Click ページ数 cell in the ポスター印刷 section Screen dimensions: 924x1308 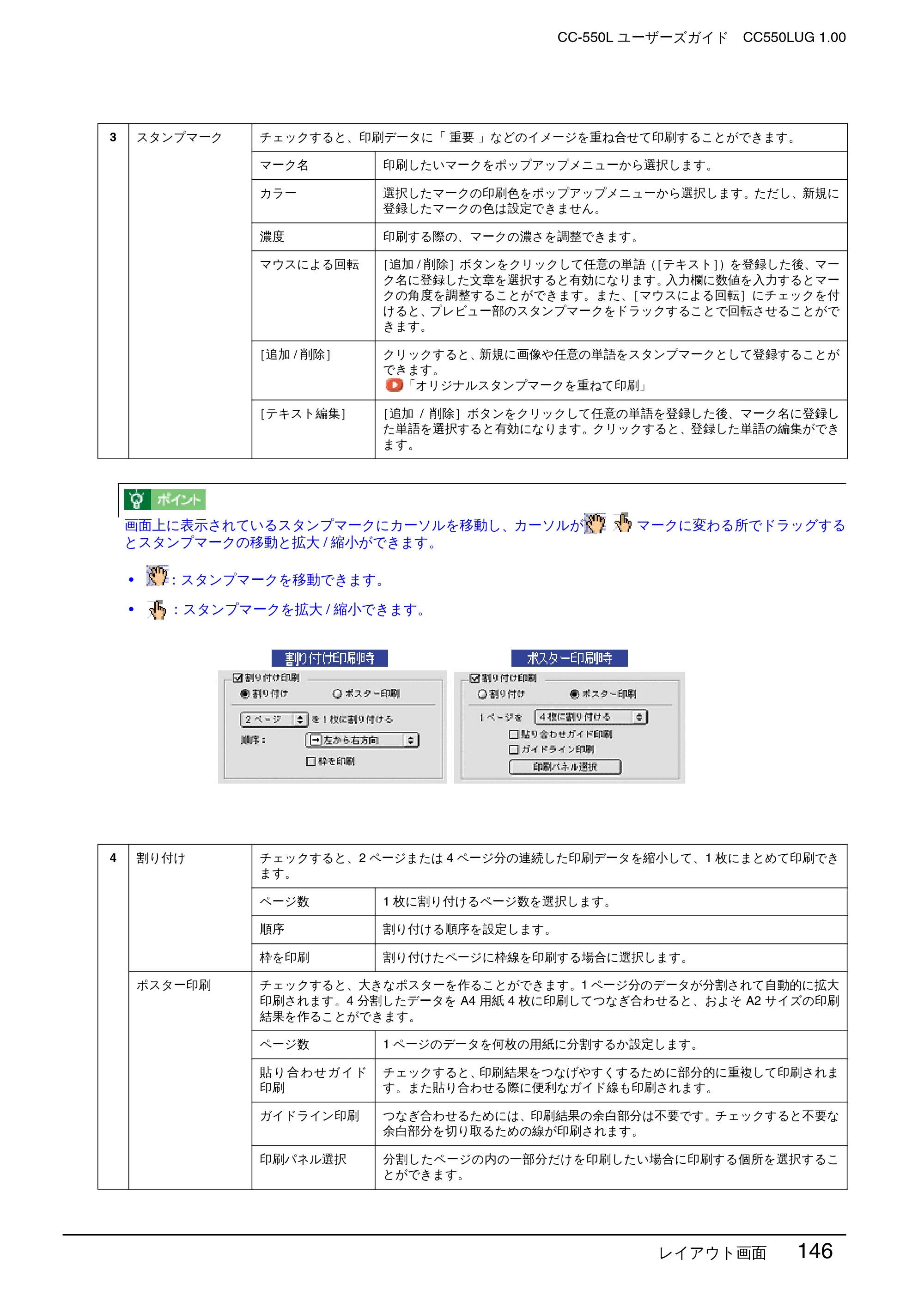tap(313, 1045)
